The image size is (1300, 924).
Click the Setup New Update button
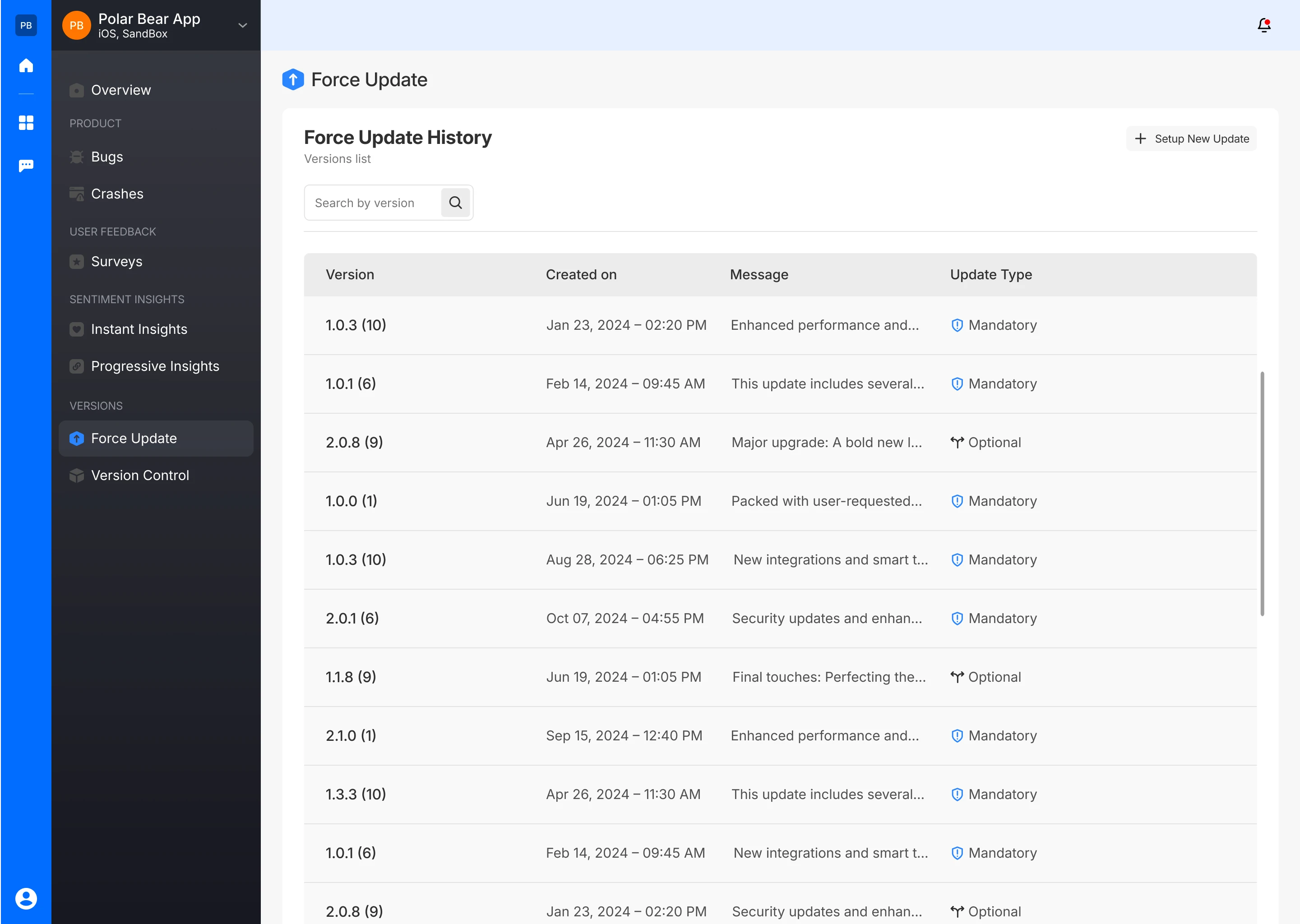(x=1191, y=139)
